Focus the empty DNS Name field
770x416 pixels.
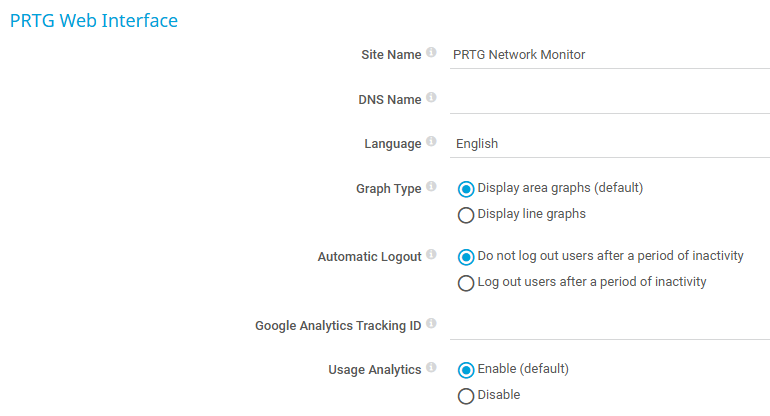pos(610,99)
